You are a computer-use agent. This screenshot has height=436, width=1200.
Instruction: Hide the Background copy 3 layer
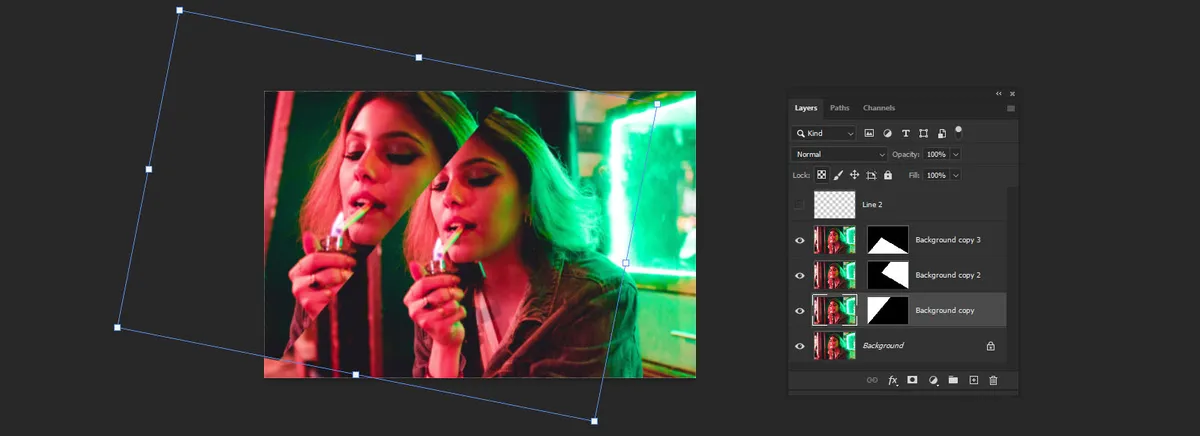799,240
